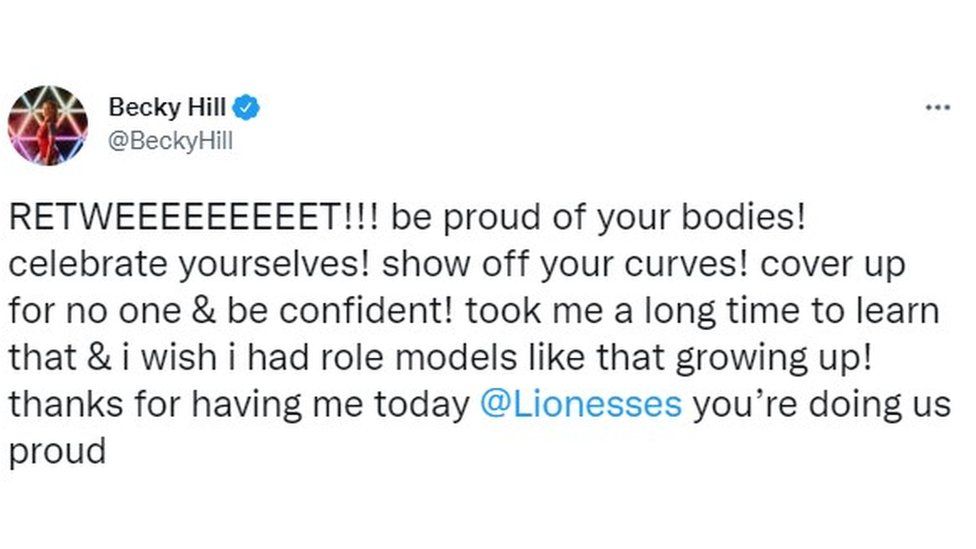Click the phrase "thanks for having me today"
Viewport: 976px width, 549px height.
click(240, 404)
